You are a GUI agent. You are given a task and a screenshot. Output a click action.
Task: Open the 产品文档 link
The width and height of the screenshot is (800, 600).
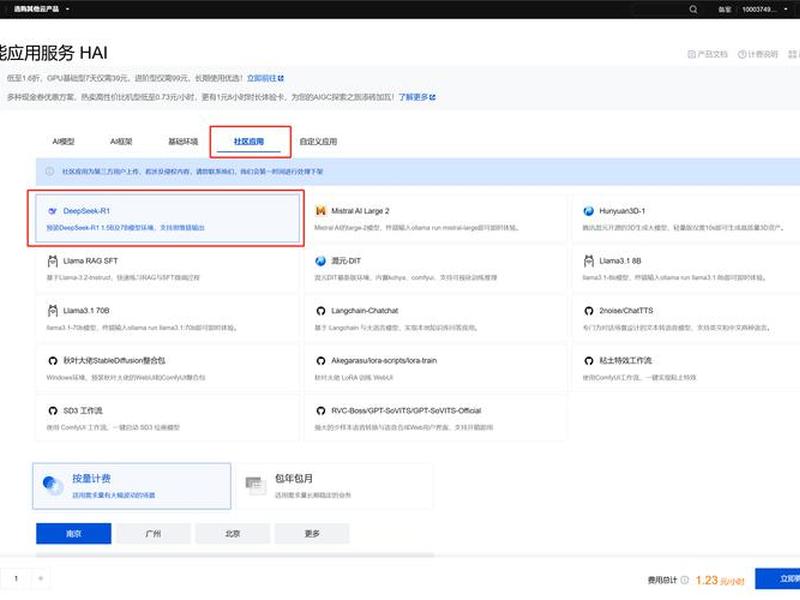click(x=707, y=54)
